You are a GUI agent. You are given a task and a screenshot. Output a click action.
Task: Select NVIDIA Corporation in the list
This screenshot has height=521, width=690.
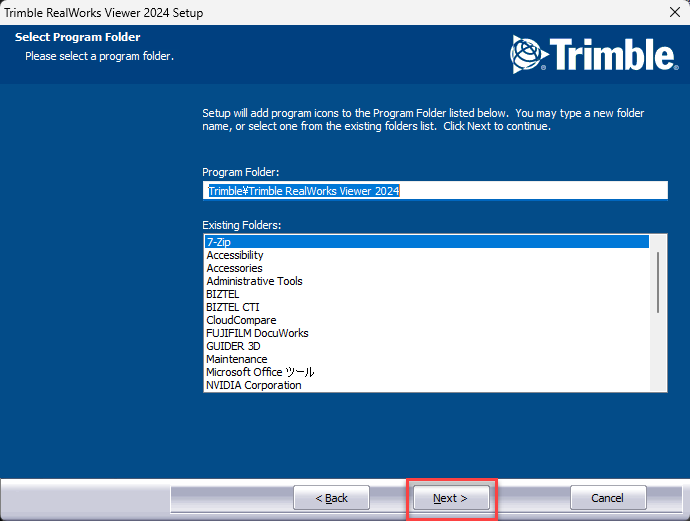254,385
